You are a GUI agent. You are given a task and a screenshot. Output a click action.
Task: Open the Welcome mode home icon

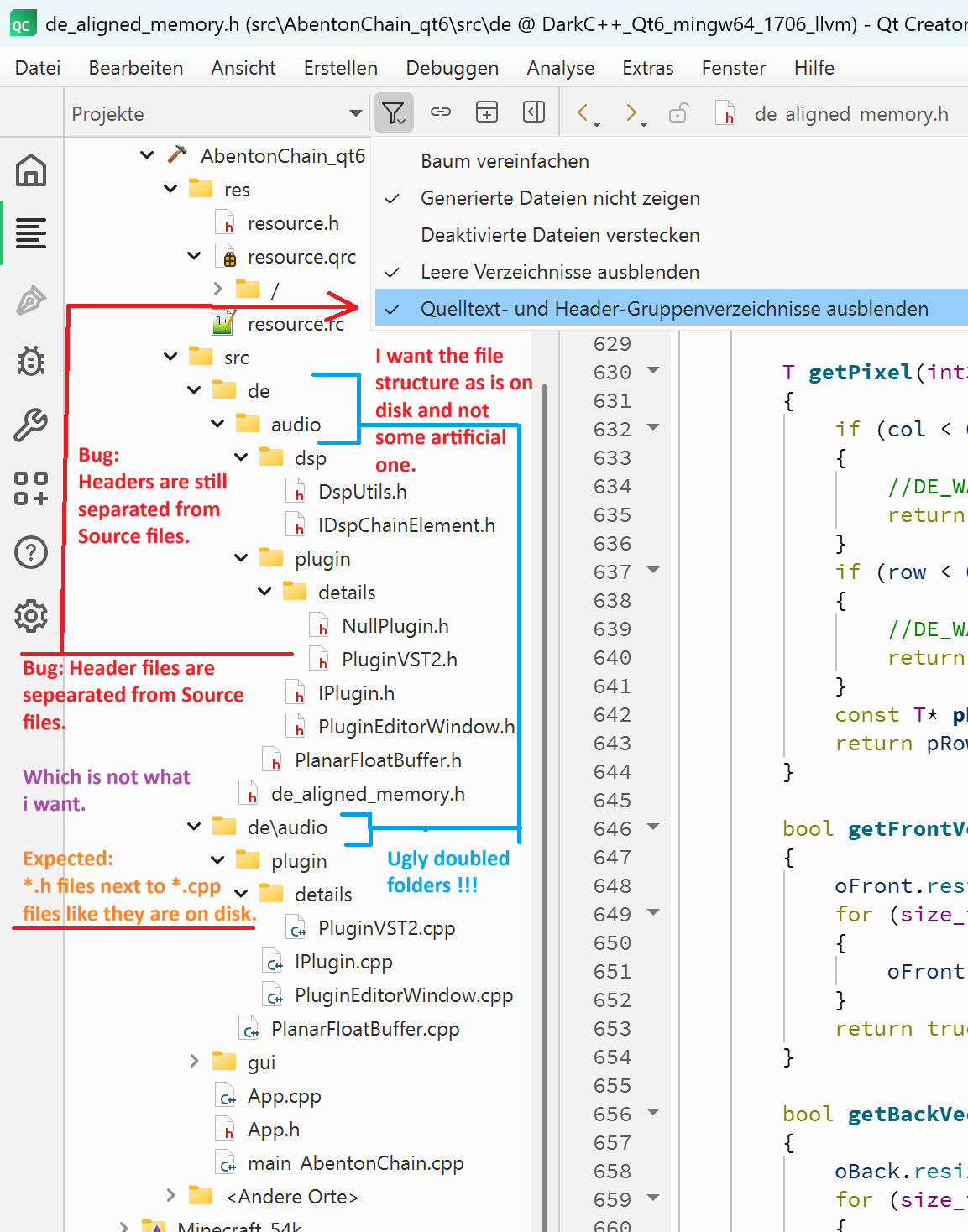[31, 170]
